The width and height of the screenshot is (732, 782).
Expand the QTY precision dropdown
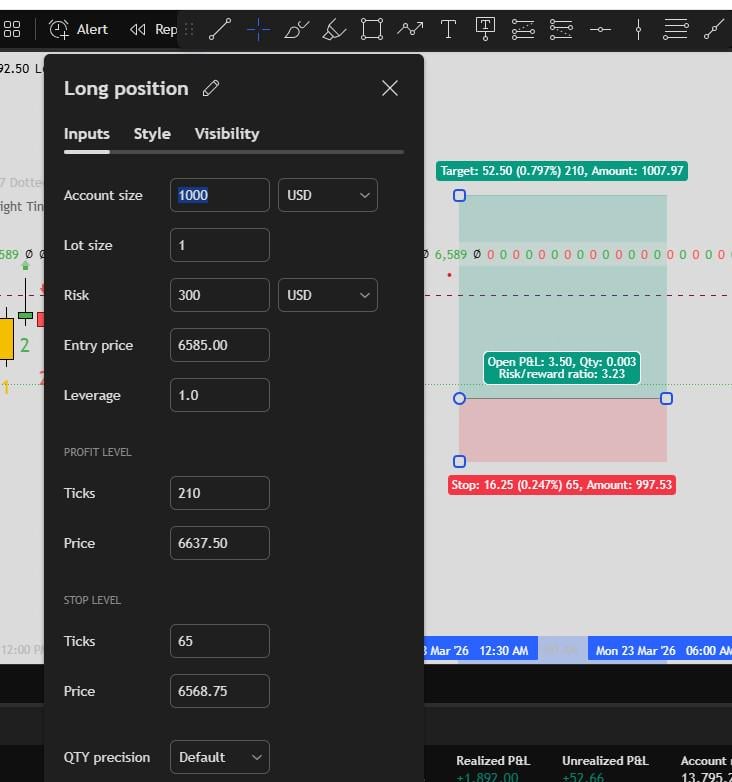click(x=219, y=757)
